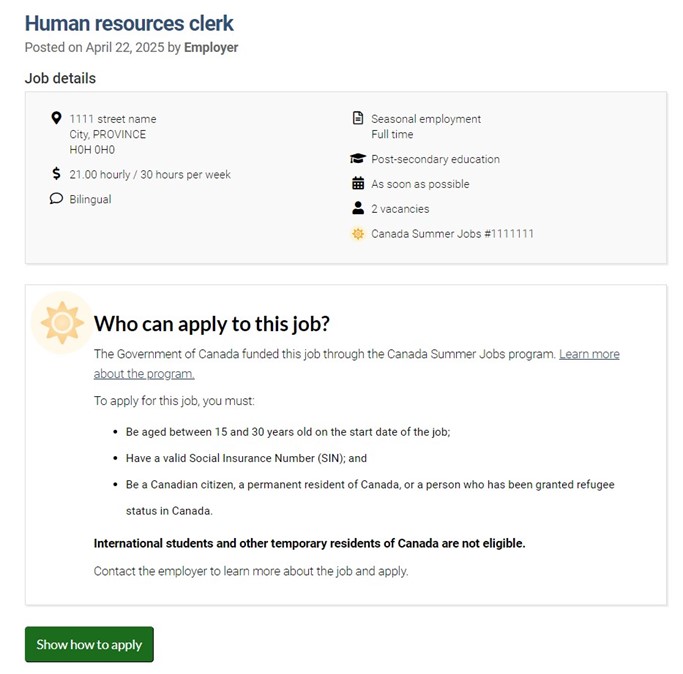Image resolution: width=683 pixels, height=674 pixels.
Task: Click the document icon beside Seasonal employment
Action: pyautogui.click(x=358, y=118)
